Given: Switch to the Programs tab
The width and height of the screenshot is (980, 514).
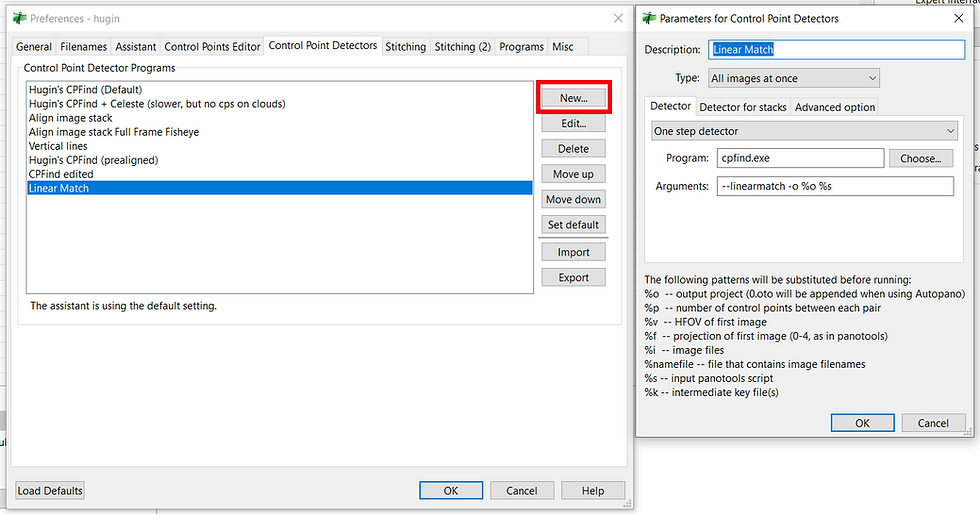Looking at the screenshot, I should (521, 47).
